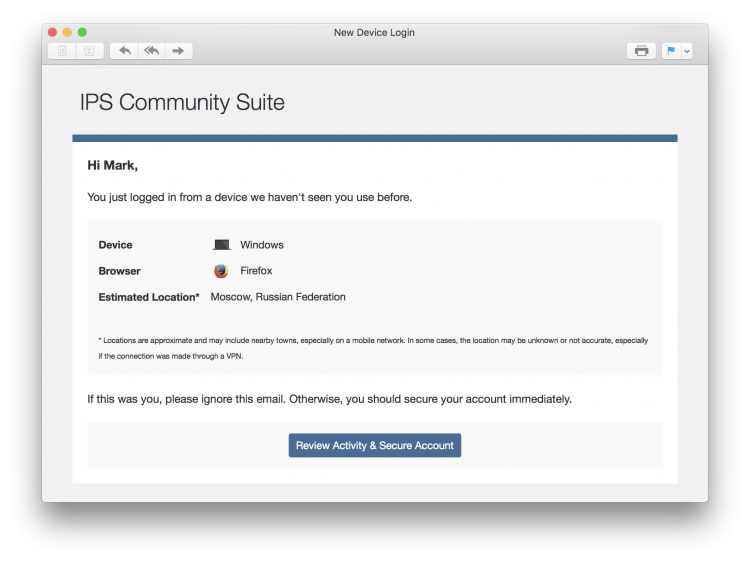750x562 pixels.
Task: Click the 'Firefox' browser value
Action: tap(256, 271)
